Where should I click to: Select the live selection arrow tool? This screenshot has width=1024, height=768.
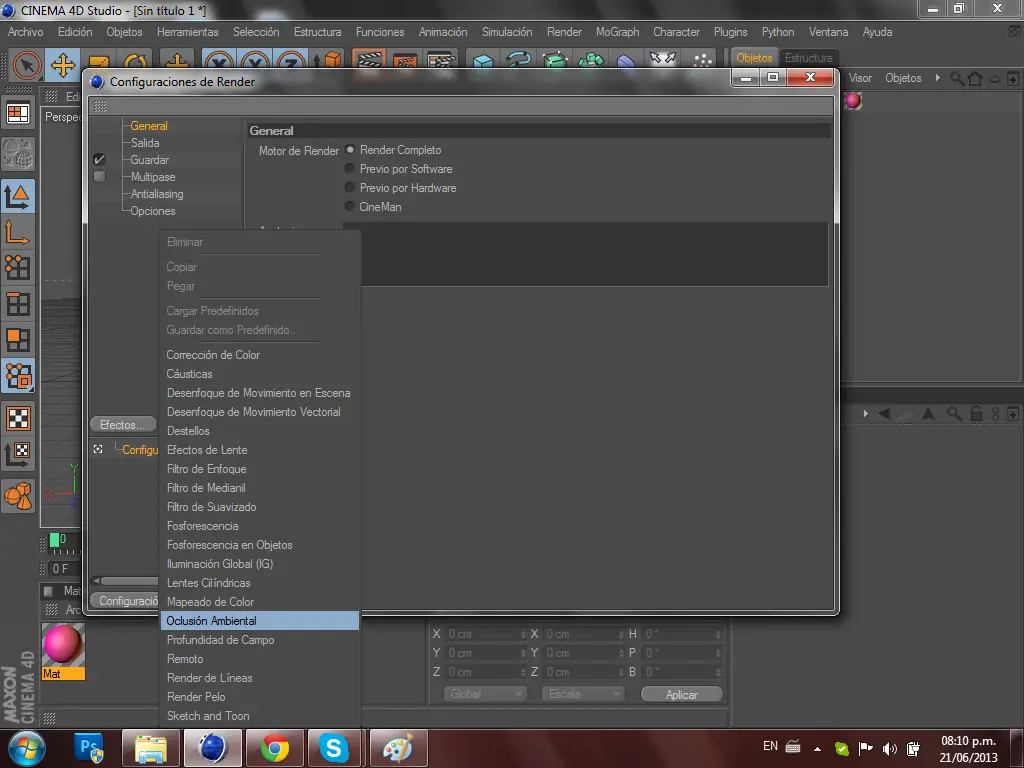tap(27, 65)
